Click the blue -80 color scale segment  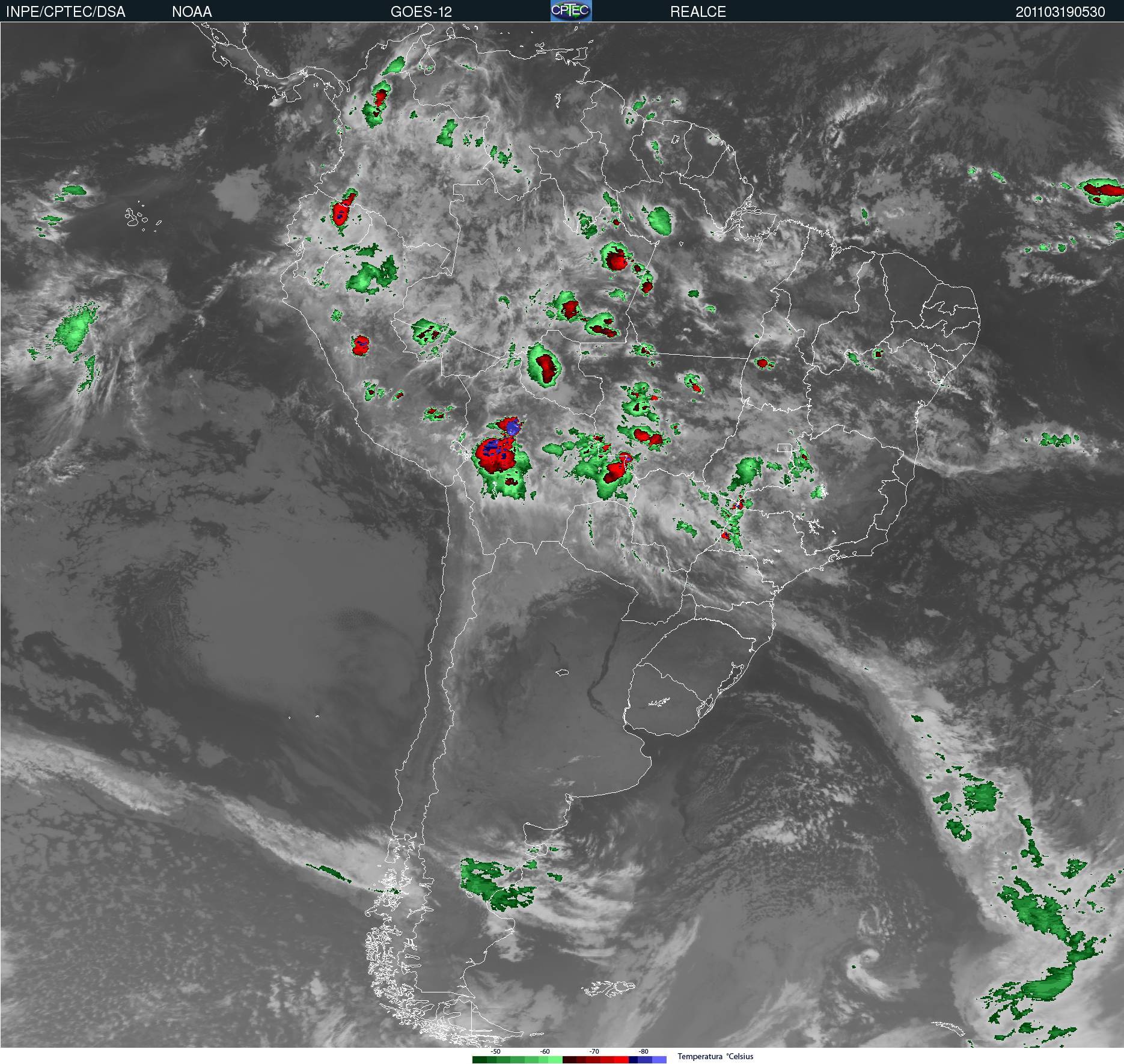pyautogui.click(x=647, y=1060)
